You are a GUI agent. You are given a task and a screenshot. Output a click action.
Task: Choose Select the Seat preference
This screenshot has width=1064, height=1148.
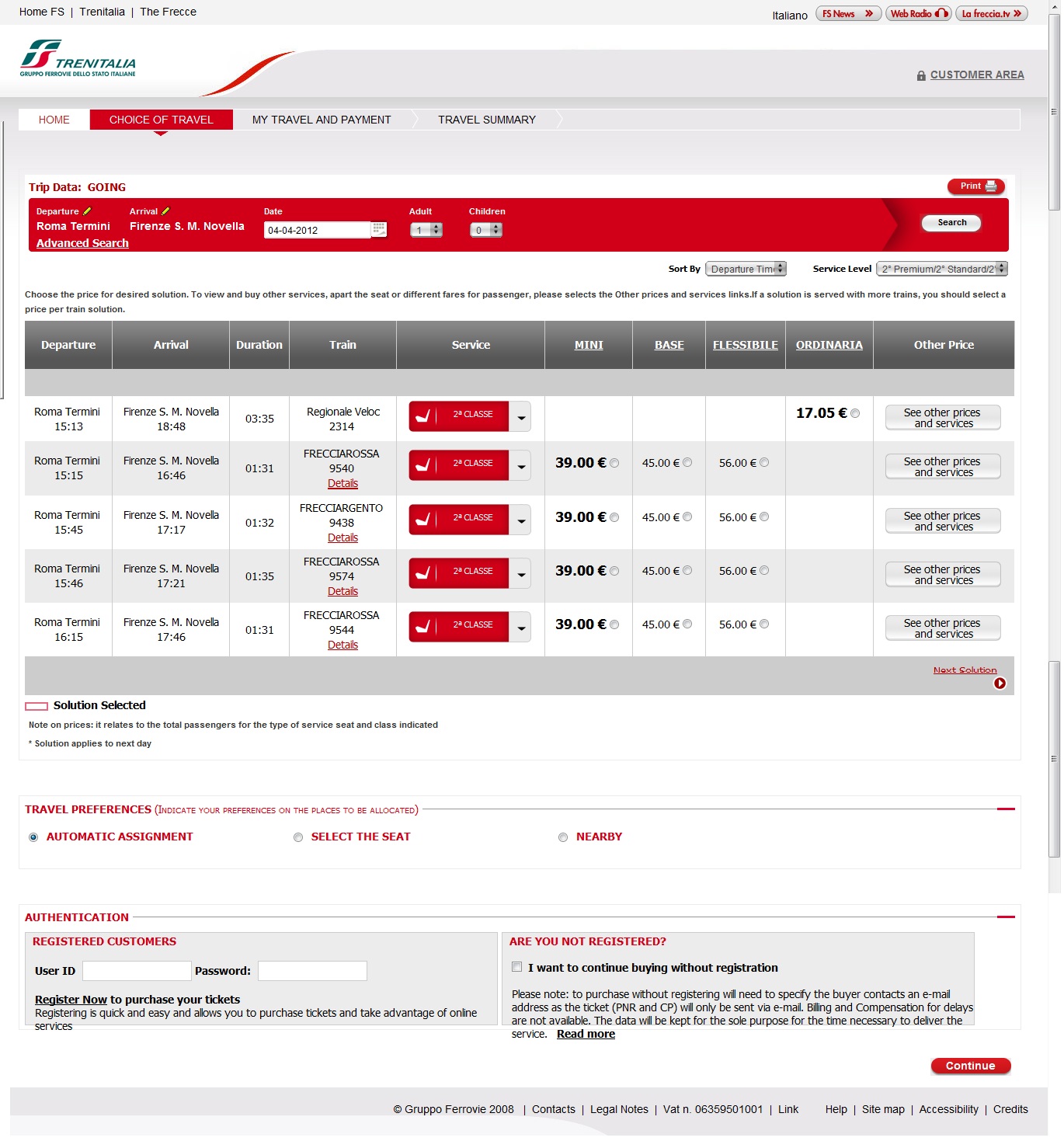(x=298, y=837)
